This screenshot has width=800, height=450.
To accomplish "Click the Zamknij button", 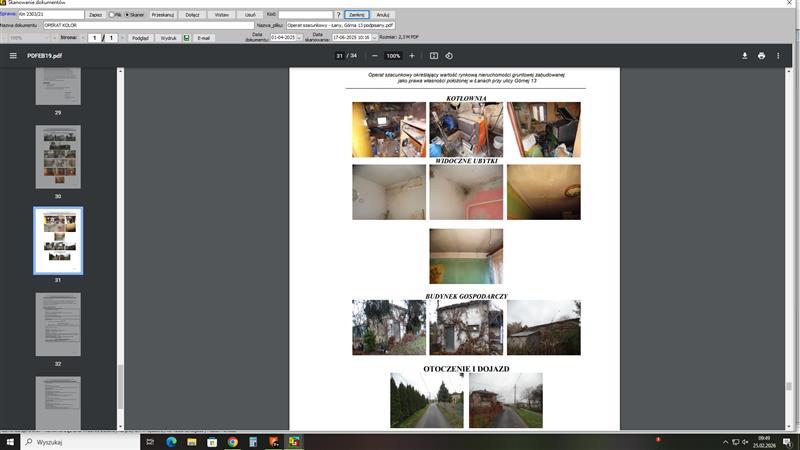I will click(357, 15).
